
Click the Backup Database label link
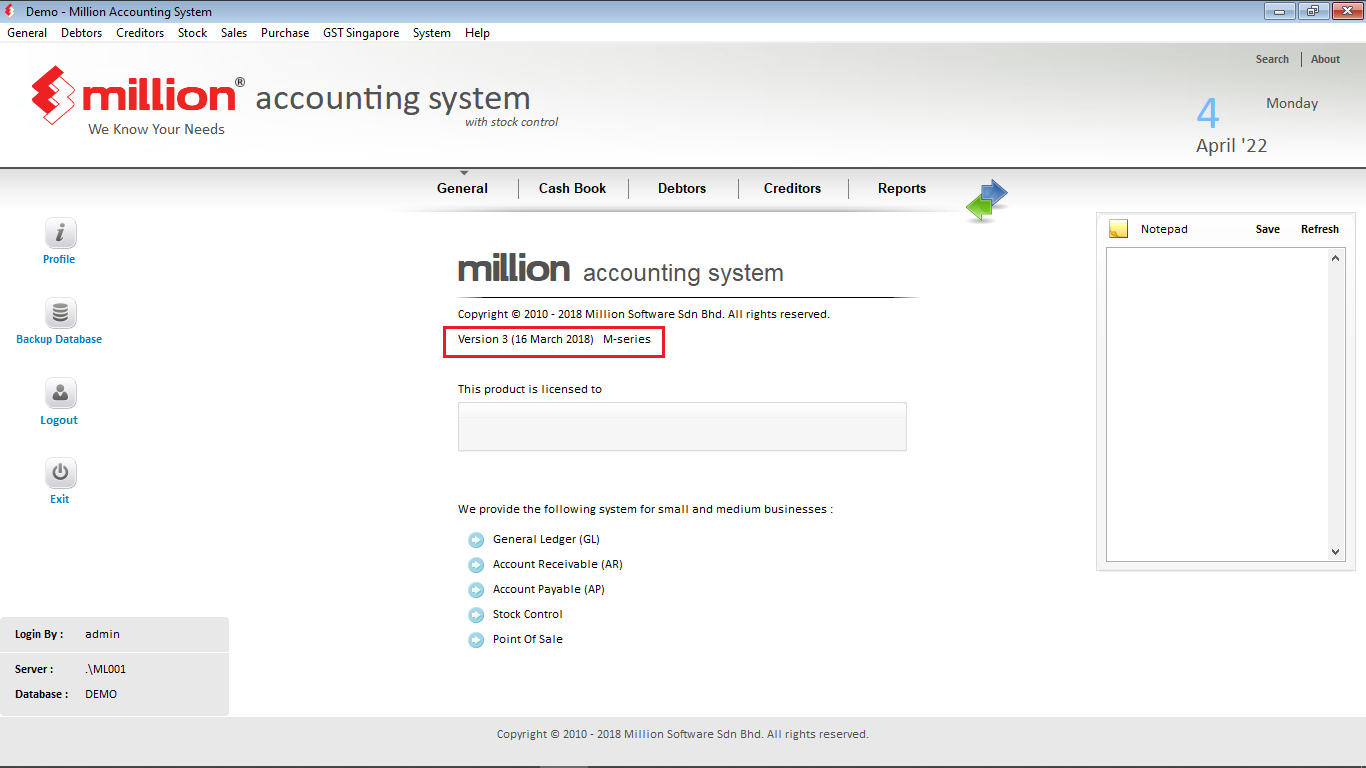click(x=59, y=339)
